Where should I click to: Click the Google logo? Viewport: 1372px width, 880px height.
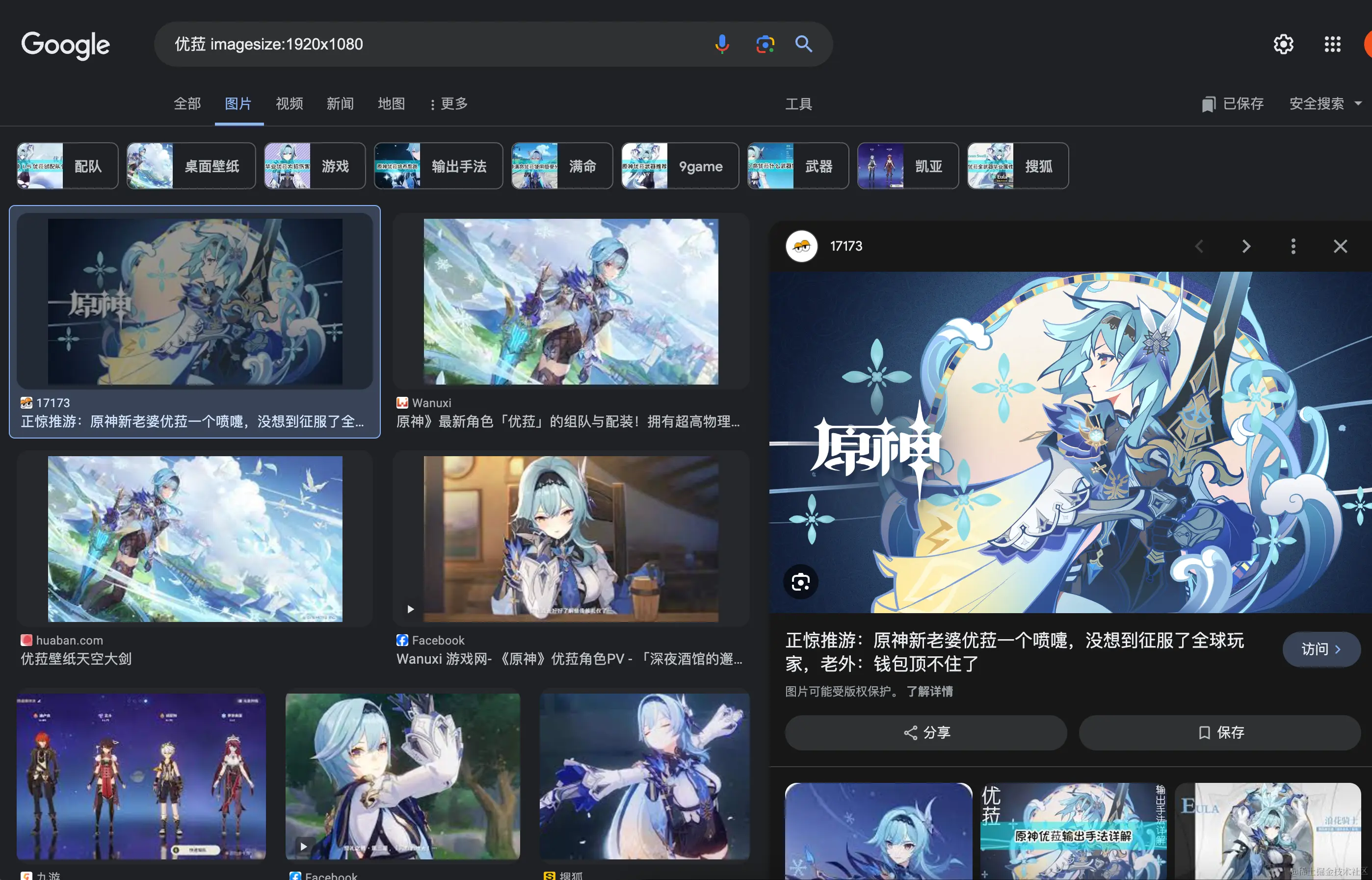tap(66, 45)
